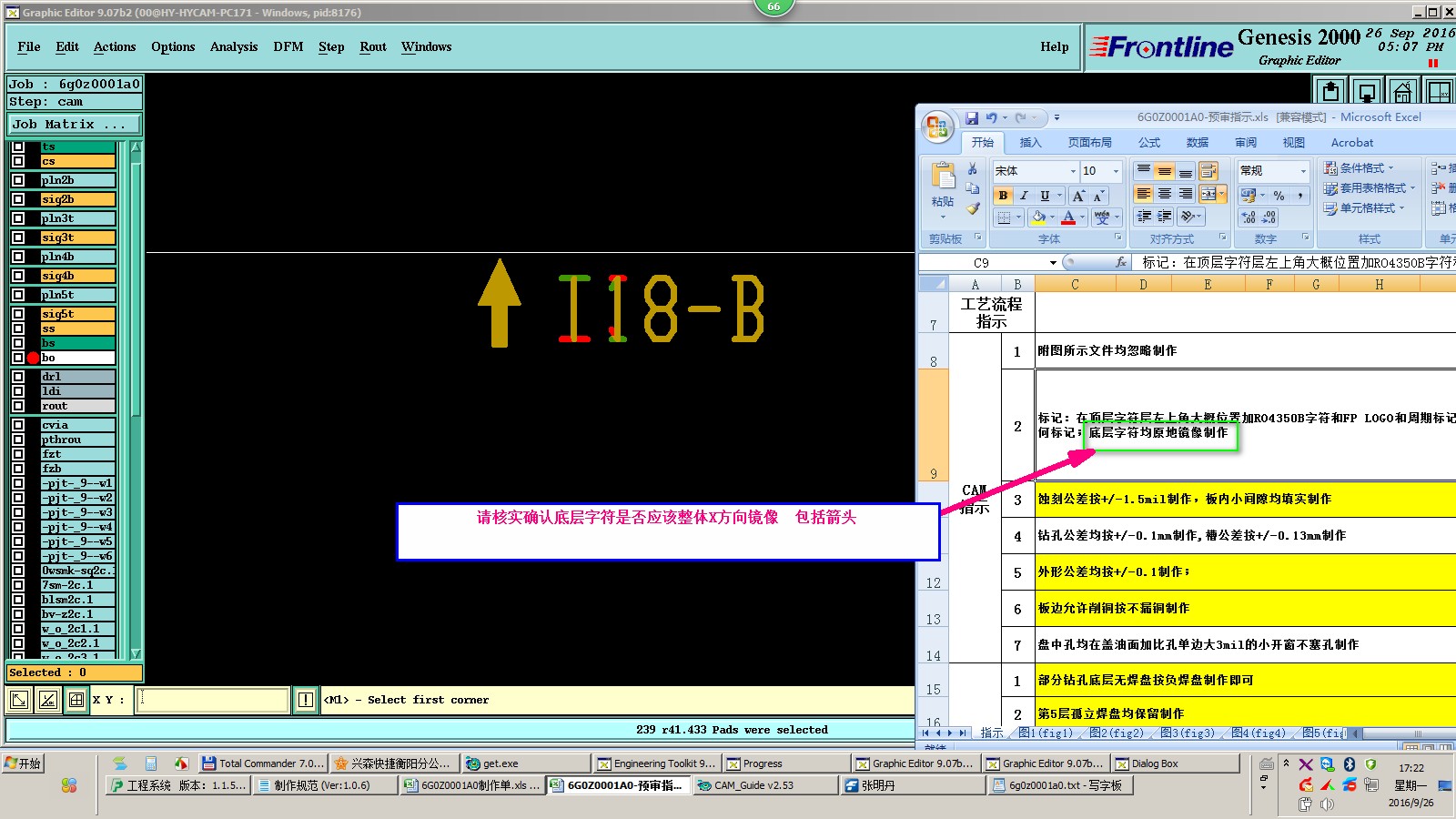The width and height of the screenshot is (1456, 819).
Task: Open the 条件格式 conditional formatting dropdown
Action: [1359, 168]
